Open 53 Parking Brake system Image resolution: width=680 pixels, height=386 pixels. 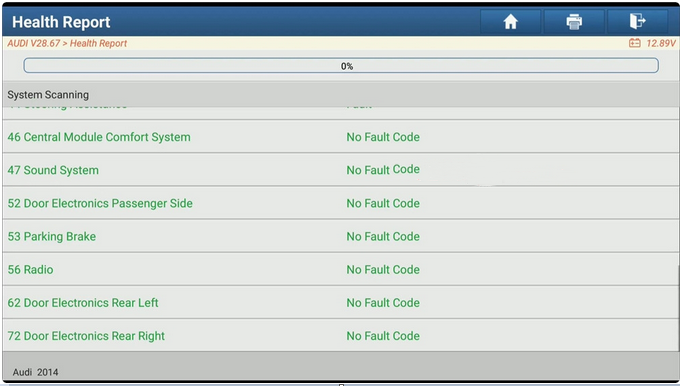[x=340, y=236]
